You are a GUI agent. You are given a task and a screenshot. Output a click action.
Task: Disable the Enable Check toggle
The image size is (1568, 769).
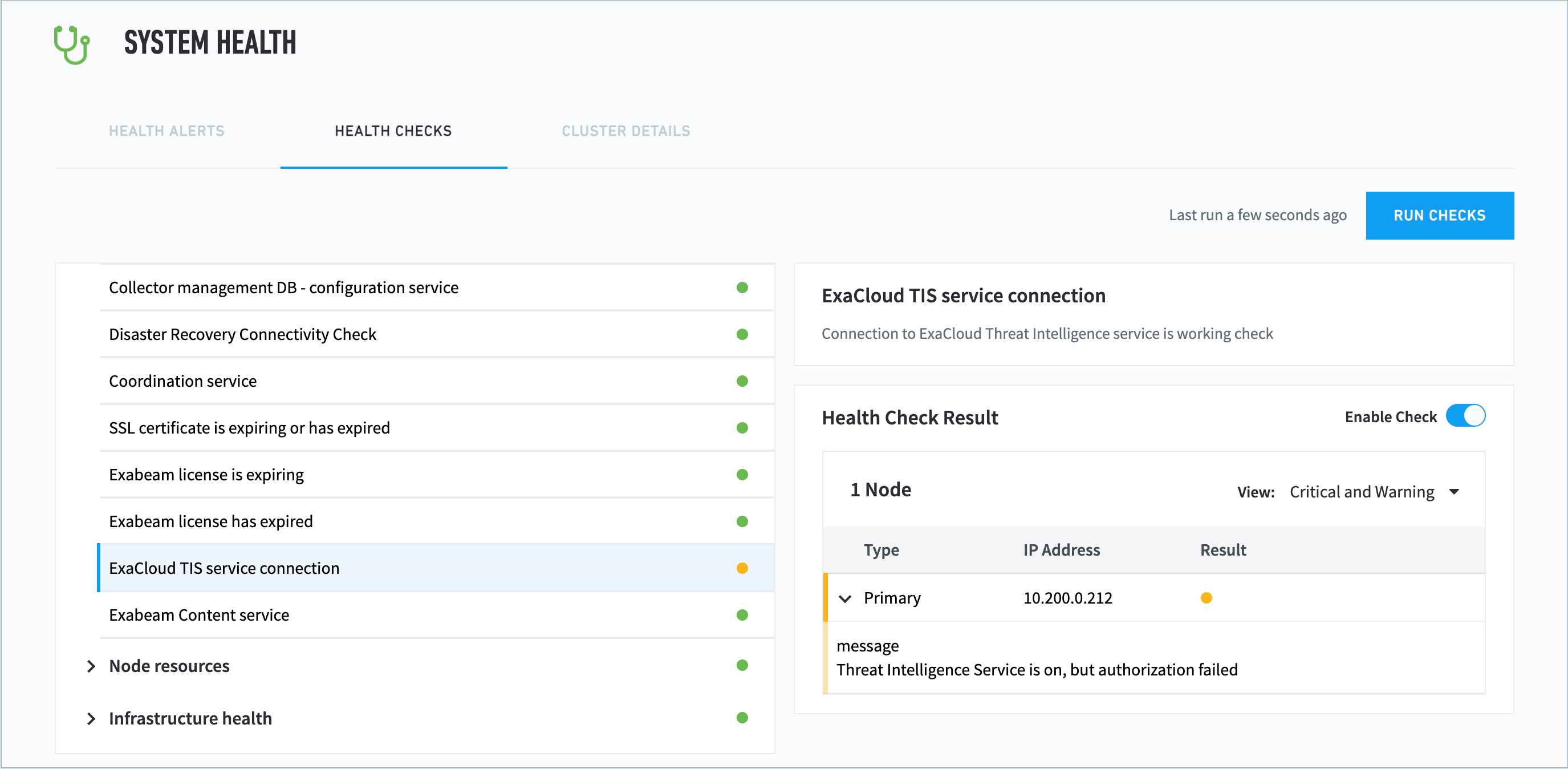pyautogui.click(x=1465, y=416)
